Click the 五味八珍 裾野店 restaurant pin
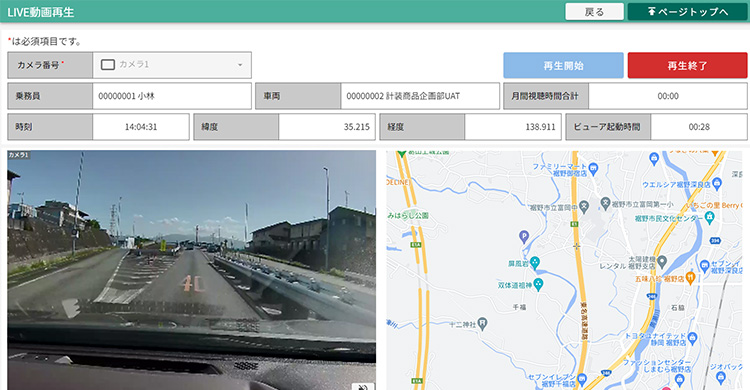The image size is (750, 390). pos(690,277)
